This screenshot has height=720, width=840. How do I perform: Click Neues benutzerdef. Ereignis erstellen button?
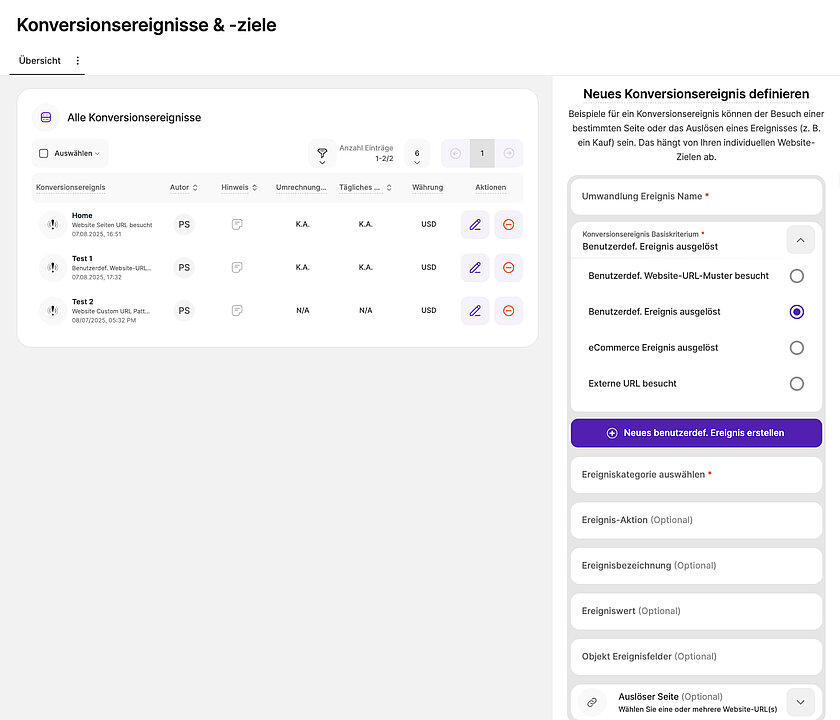click(696, 431)
